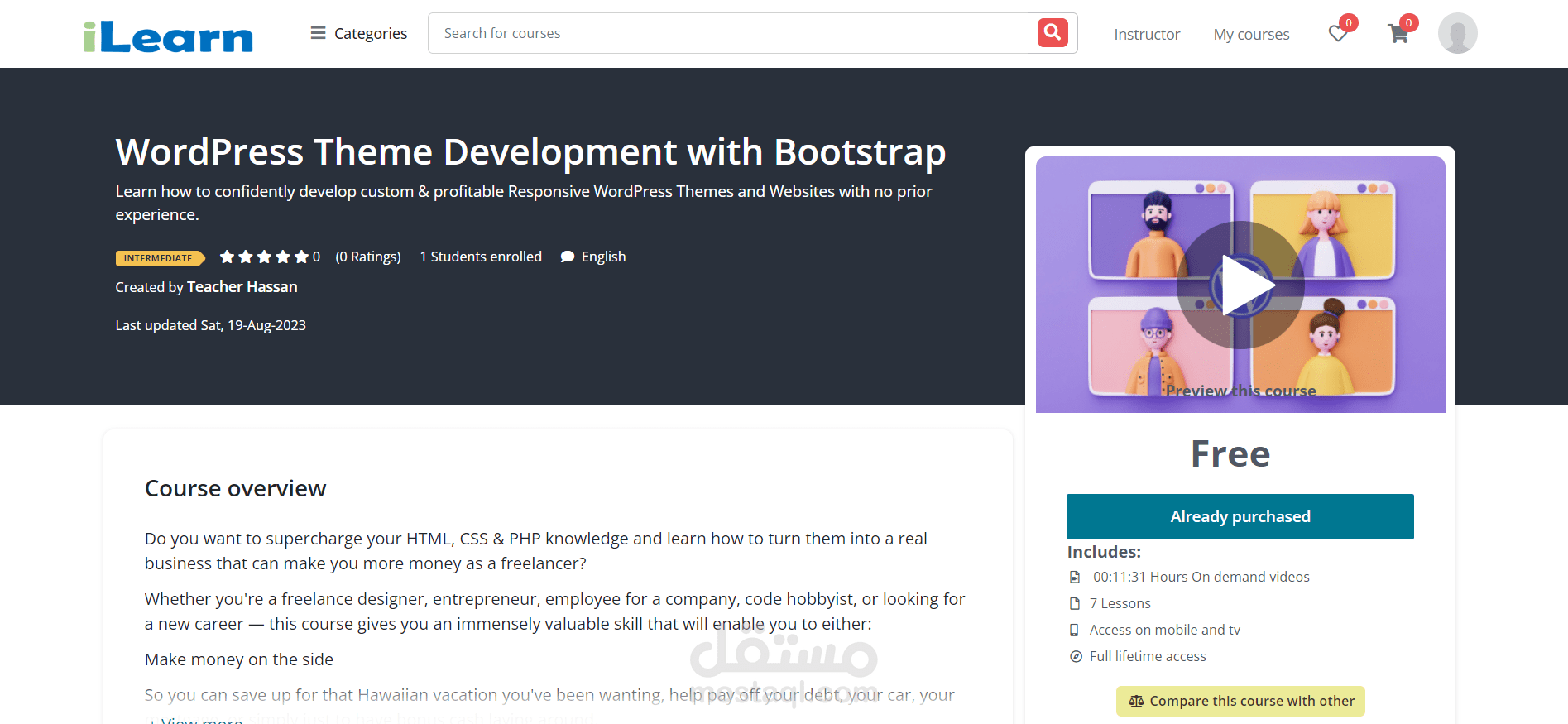Open the wishlist heart icon
1568x724 pixels.
pos(1338,34)
